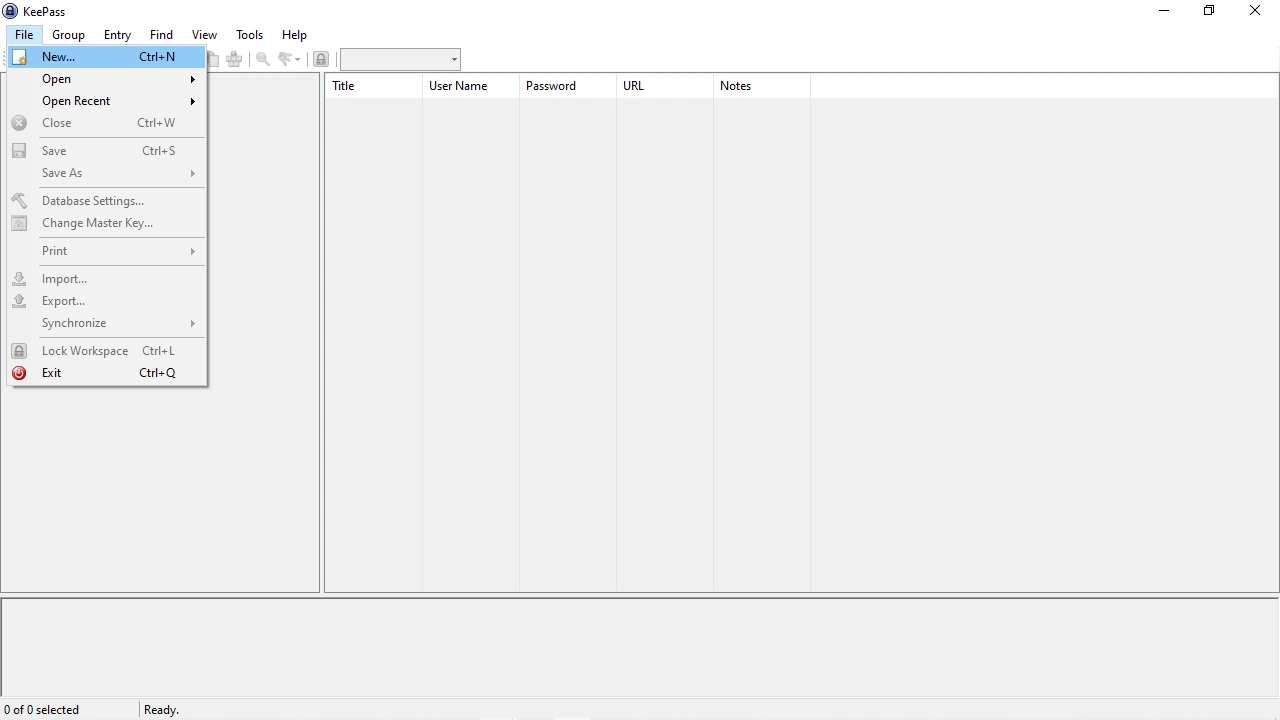Restore down the KeePass window
This screenshot has width=1280, height=720.
[1209, 11]
